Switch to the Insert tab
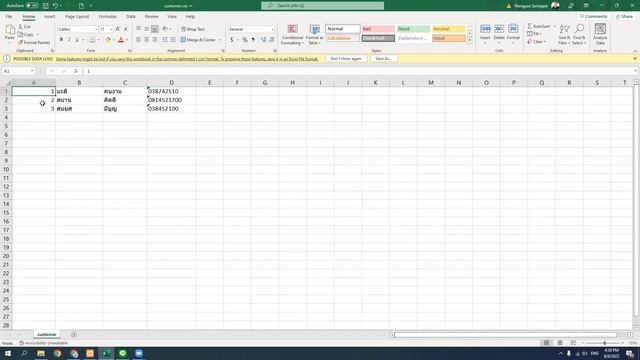This screenshot has width=640, height=360. (x=49, y=17)
